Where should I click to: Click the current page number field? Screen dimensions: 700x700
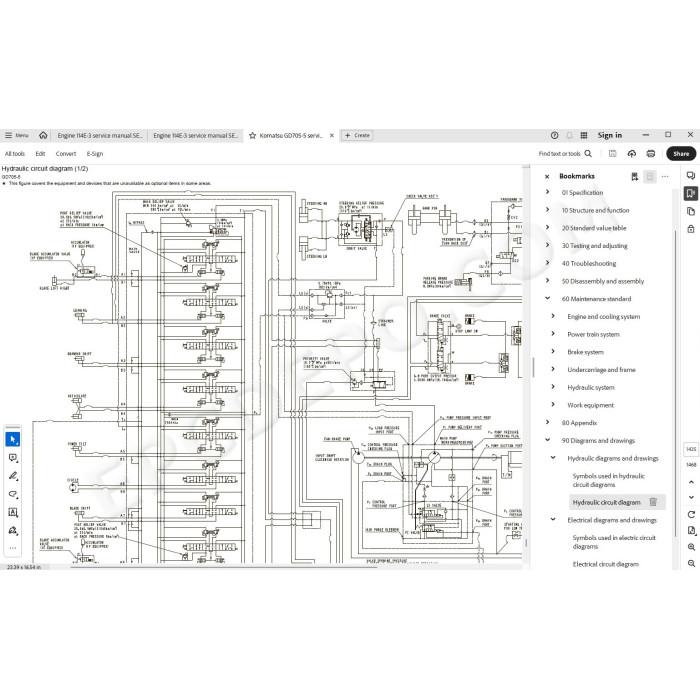tap(691, 449)
